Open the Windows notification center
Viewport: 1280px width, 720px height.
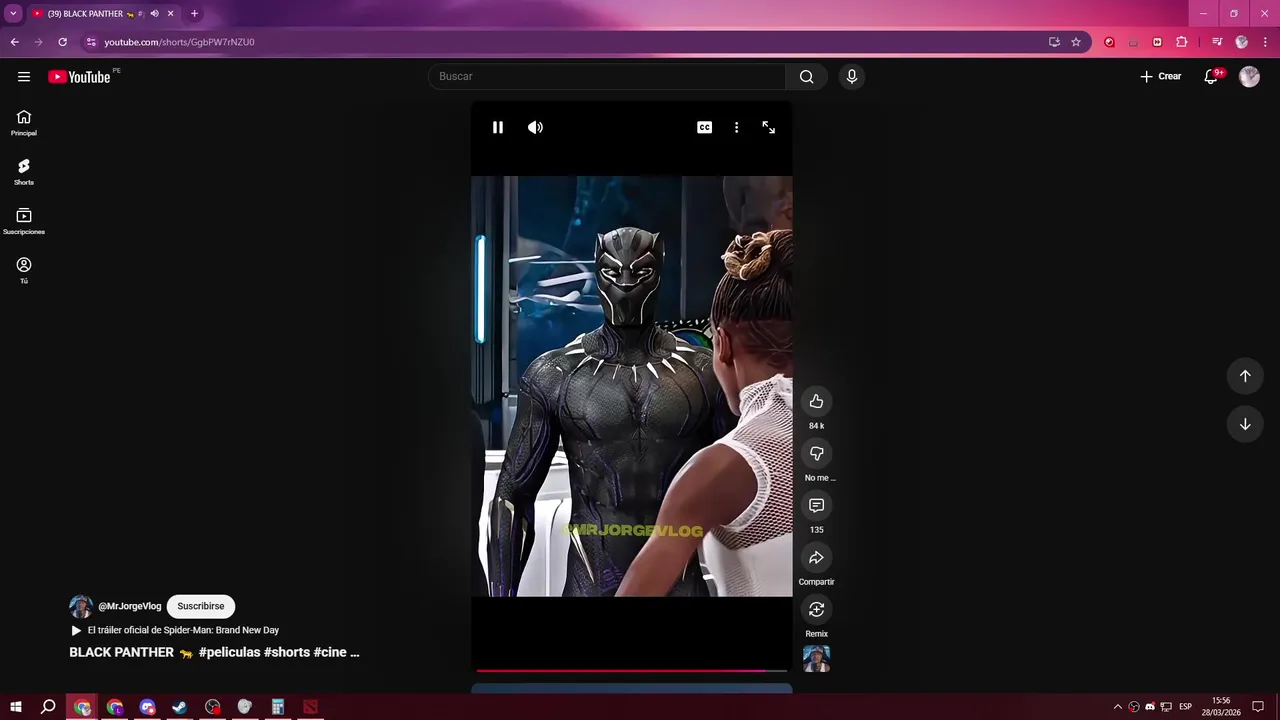pos(1258,707)
